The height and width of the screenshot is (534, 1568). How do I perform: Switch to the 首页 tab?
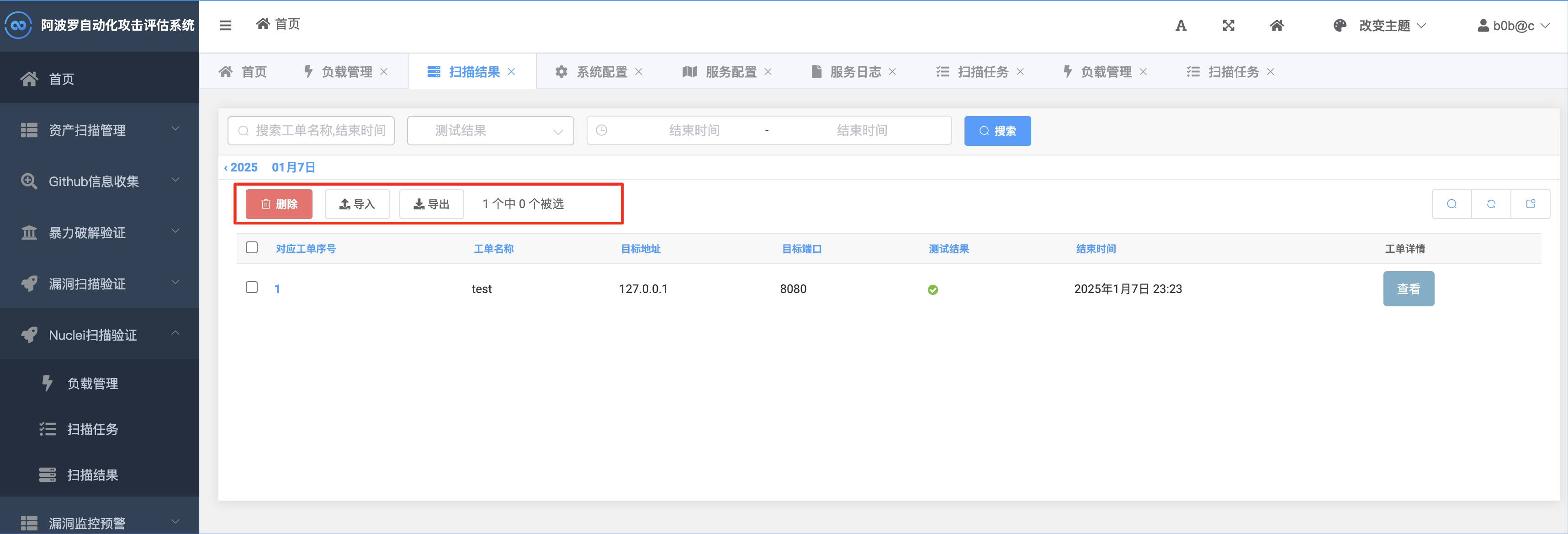(x=243, y=72)
